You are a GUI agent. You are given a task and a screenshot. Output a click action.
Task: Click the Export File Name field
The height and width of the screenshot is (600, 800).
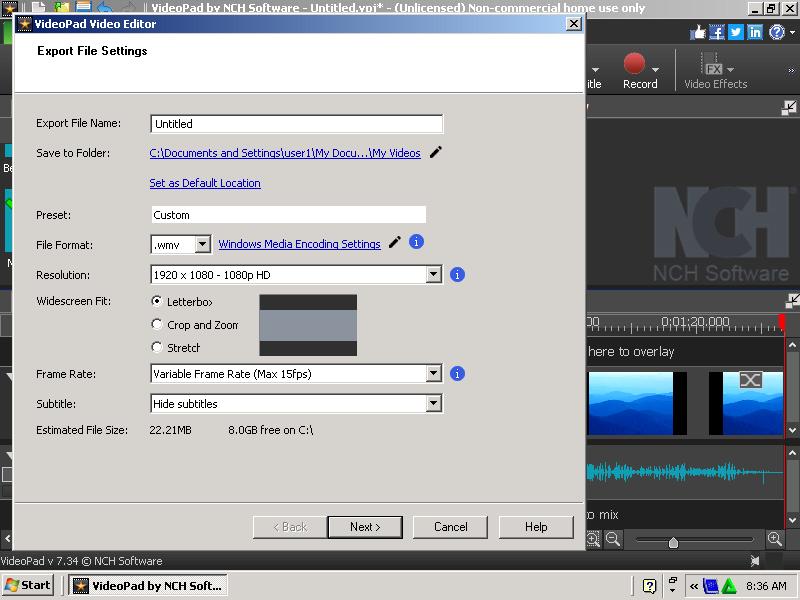point(296,124)
